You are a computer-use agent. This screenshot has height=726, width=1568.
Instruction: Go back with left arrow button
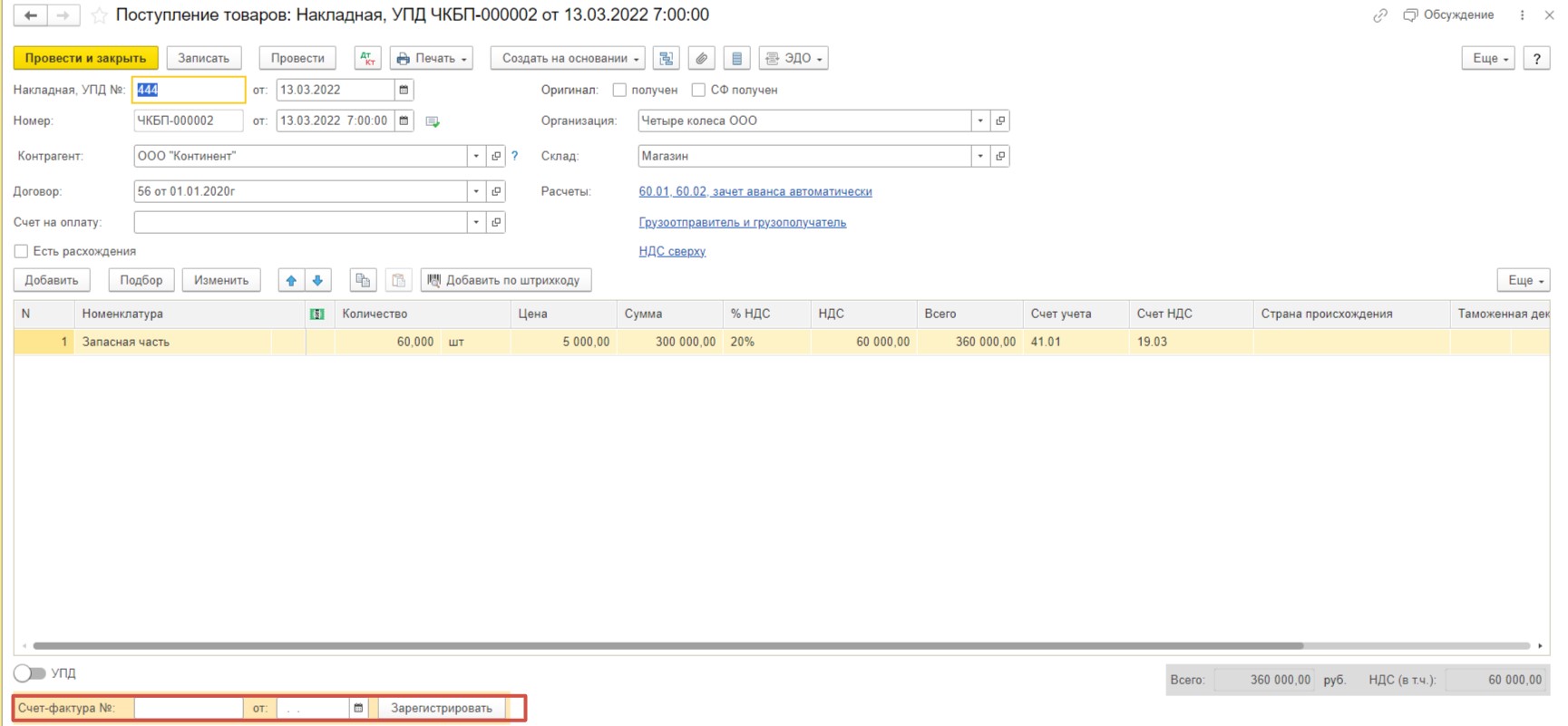click(x=30, y=15)
